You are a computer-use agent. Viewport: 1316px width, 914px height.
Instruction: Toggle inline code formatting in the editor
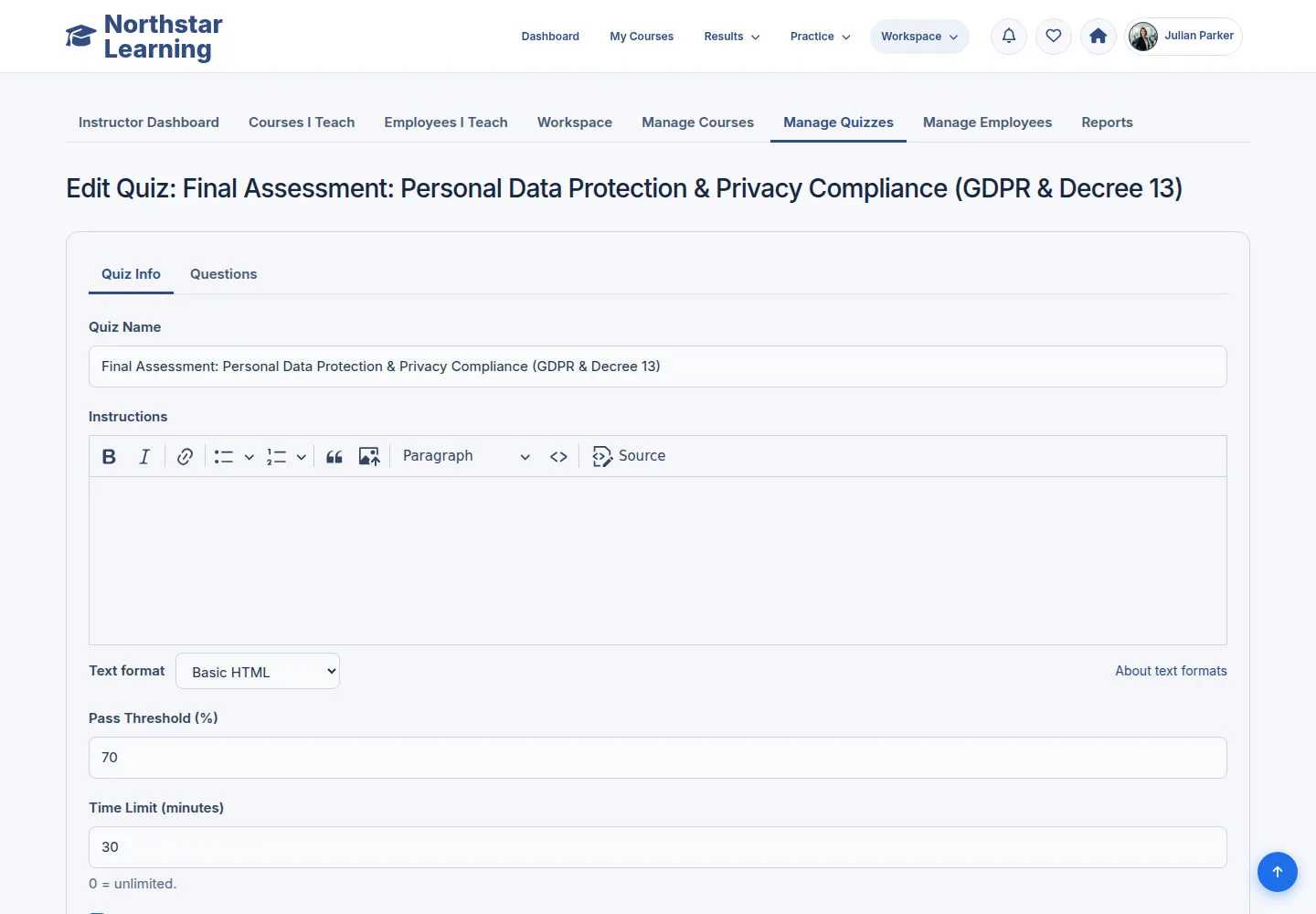pyautogui.click(x=558, y=456)
